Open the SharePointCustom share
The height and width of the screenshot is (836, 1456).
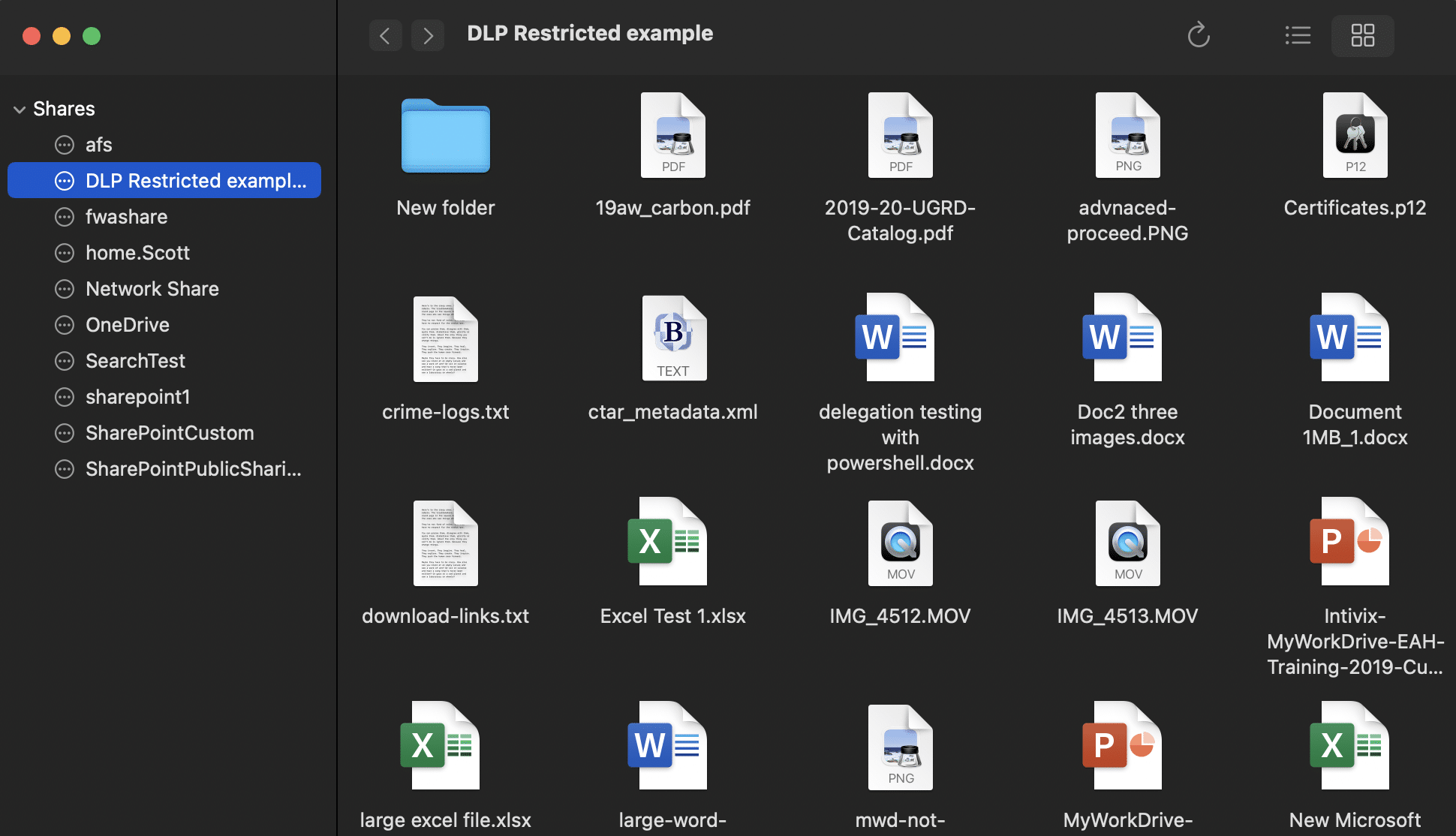pyautogui.click(x=170, y=433)
